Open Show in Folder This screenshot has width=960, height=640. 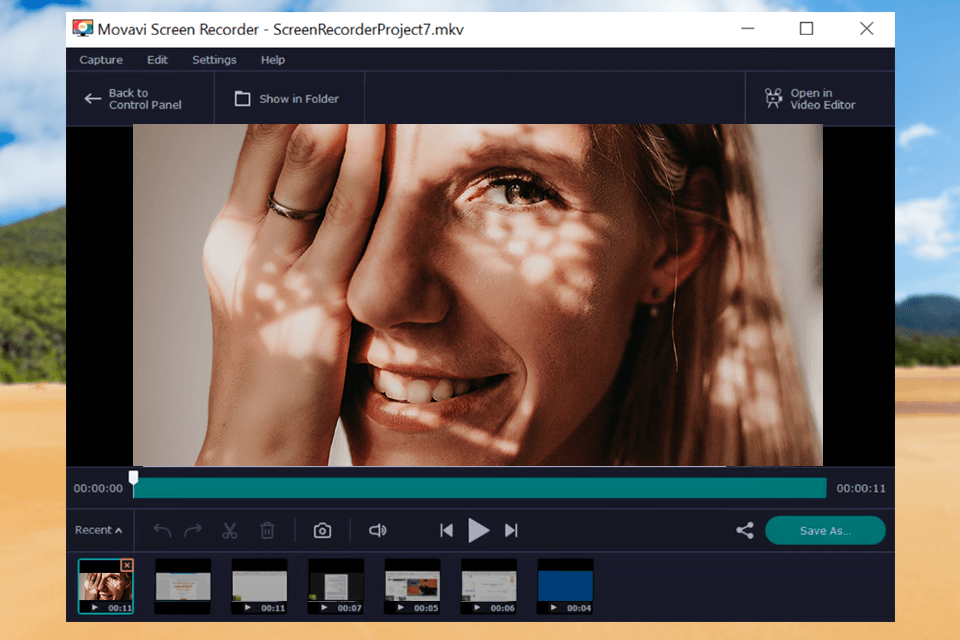click(x=289, y=97)
